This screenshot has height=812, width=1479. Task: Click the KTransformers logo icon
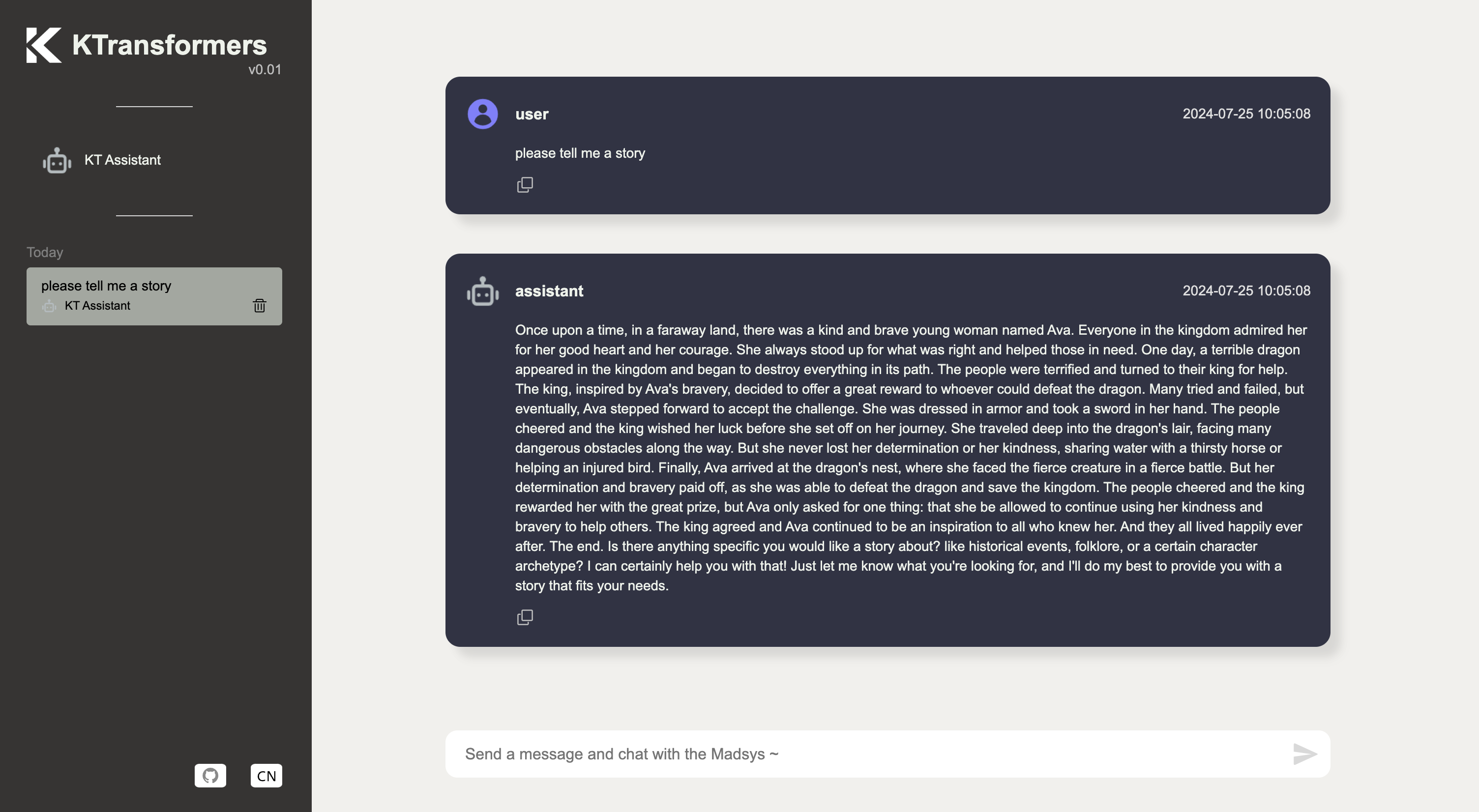click(43, 45)
